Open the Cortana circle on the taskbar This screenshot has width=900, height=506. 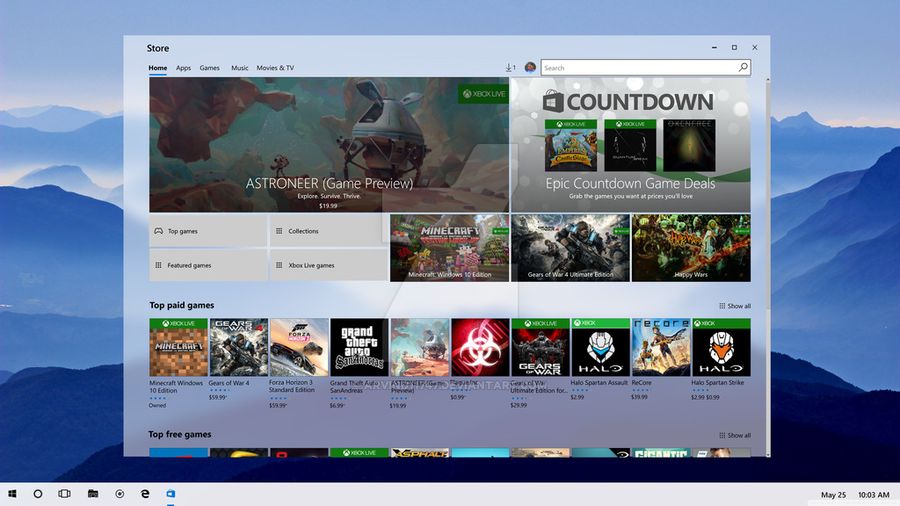coord(38,494)
